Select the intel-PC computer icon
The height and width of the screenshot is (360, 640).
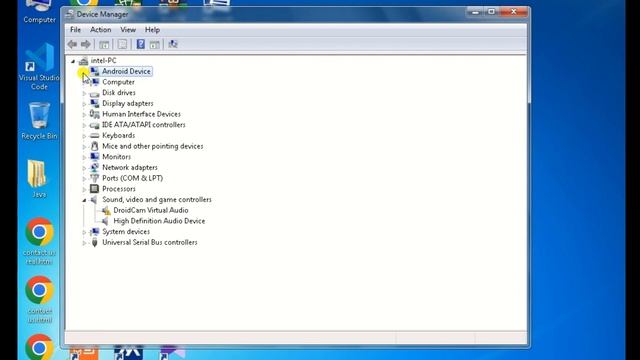[x=83, y=61]
